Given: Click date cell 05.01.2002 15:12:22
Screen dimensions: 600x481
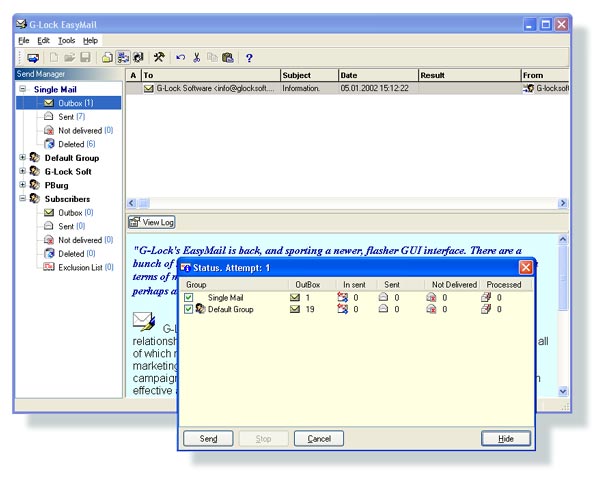Looking at the screenshot, I should point(374,88).
